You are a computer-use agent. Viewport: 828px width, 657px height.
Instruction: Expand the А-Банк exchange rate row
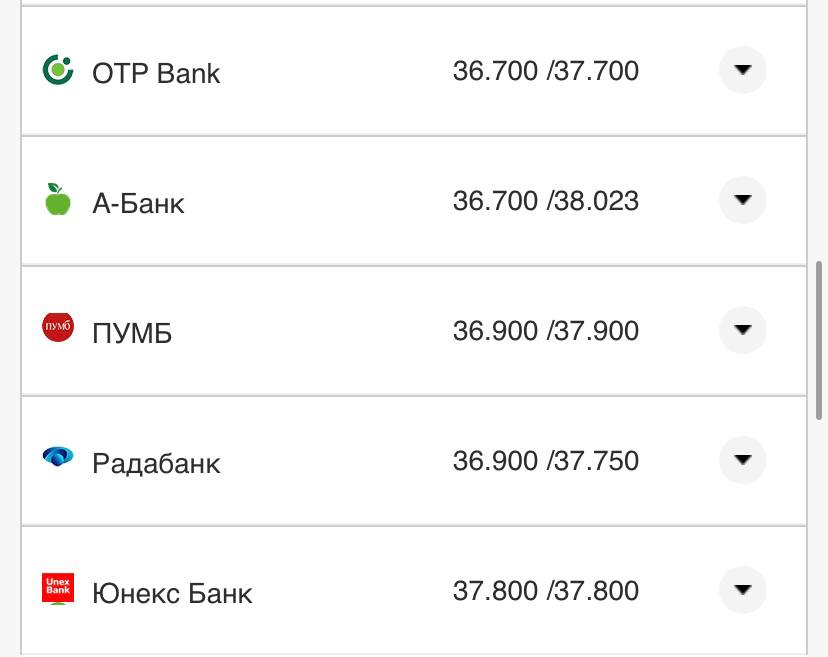point(742,200)
